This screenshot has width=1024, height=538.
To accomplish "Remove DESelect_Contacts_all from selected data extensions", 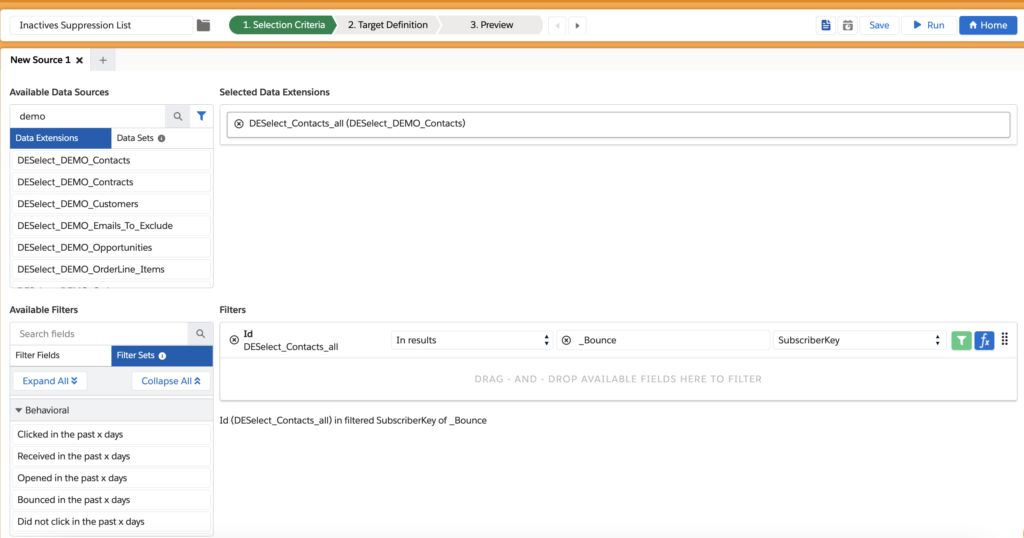I will click(238, 124).
